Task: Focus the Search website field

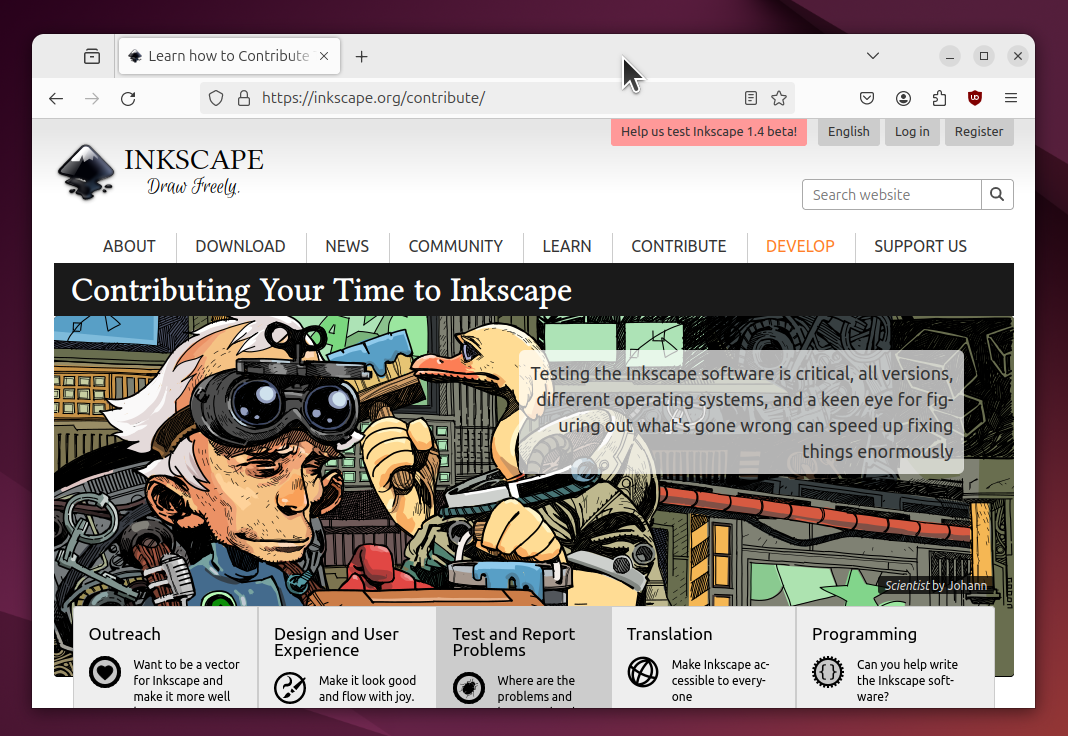Action: pos(892,195)
